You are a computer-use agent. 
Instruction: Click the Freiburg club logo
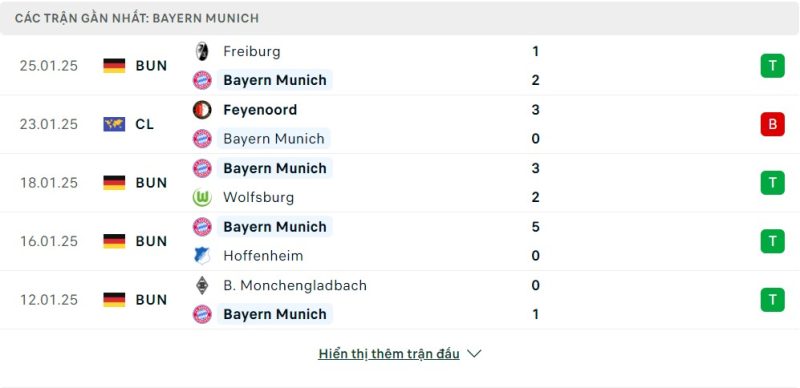pyautogui.click(x=202, y=51)
